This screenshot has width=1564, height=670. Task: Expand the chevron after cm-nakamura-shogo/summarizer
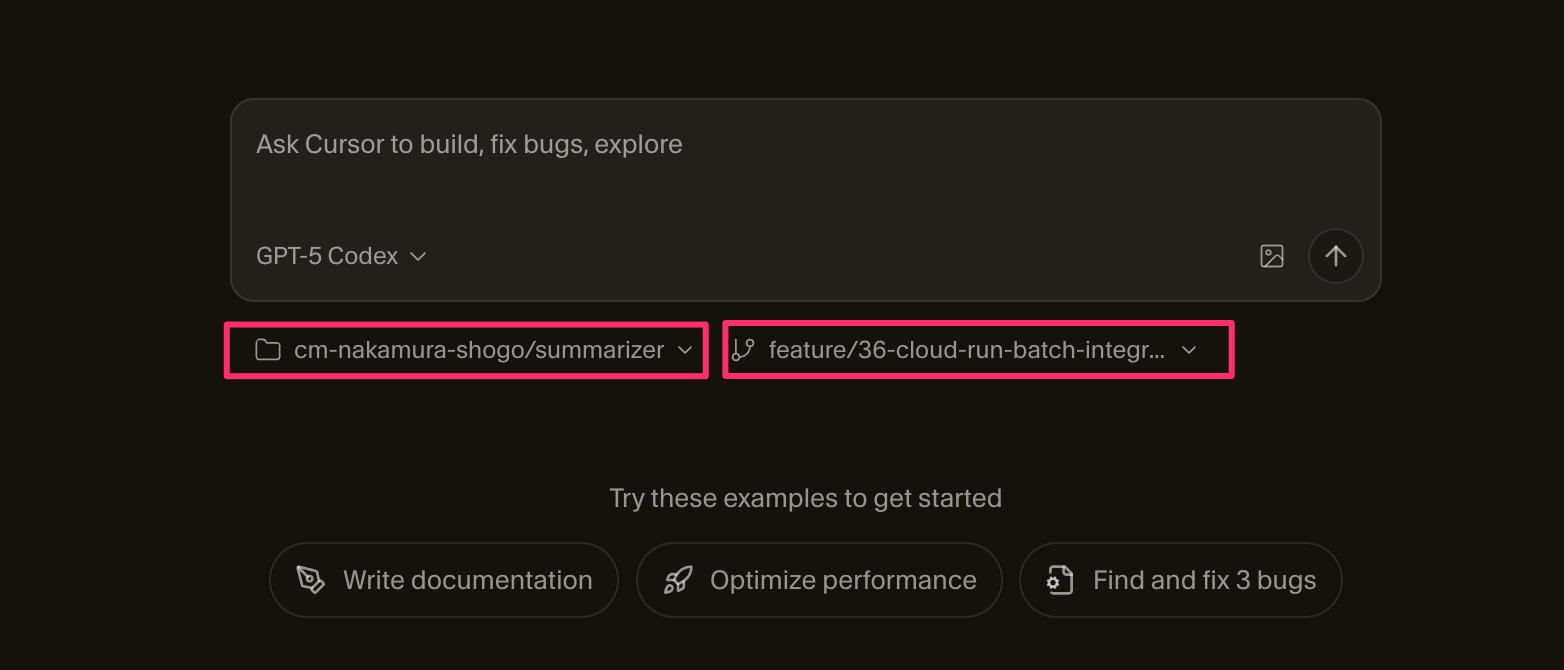(x=685, y=350)
